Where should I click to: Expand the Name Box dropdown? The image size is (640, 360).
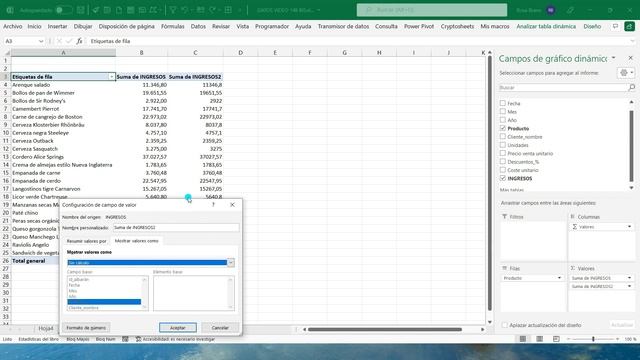pyautogui.click(x=41, y=41)
